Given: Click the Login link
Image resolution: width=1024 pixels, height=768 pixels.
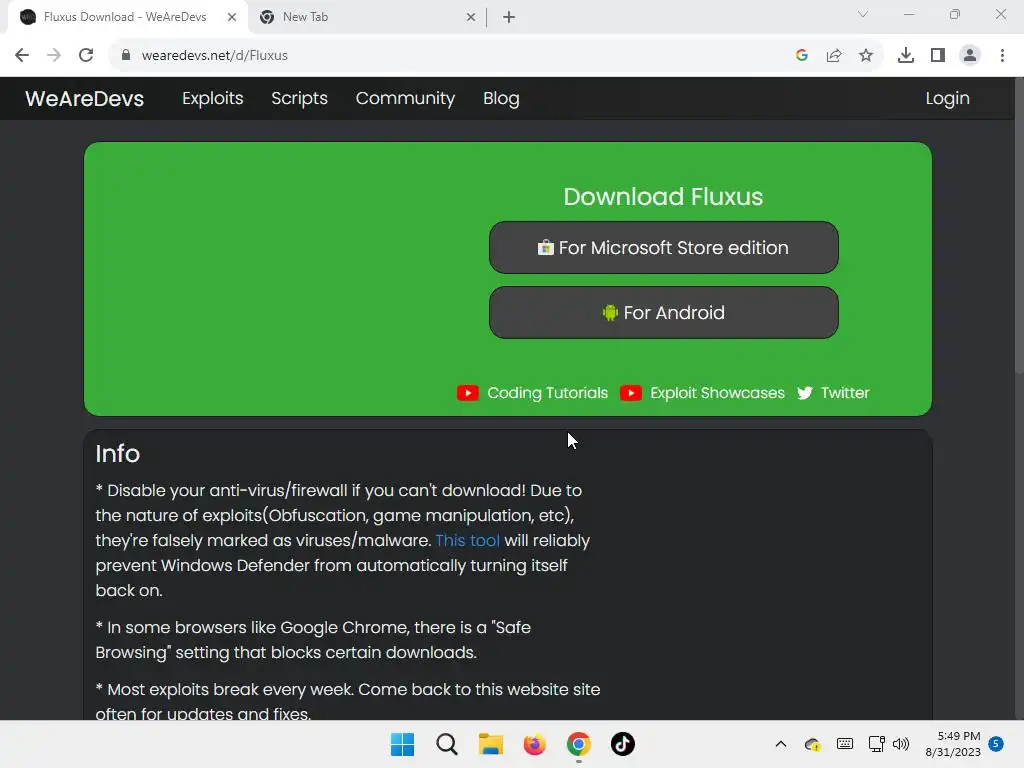Looking at the screenshot, I should 947,98.
